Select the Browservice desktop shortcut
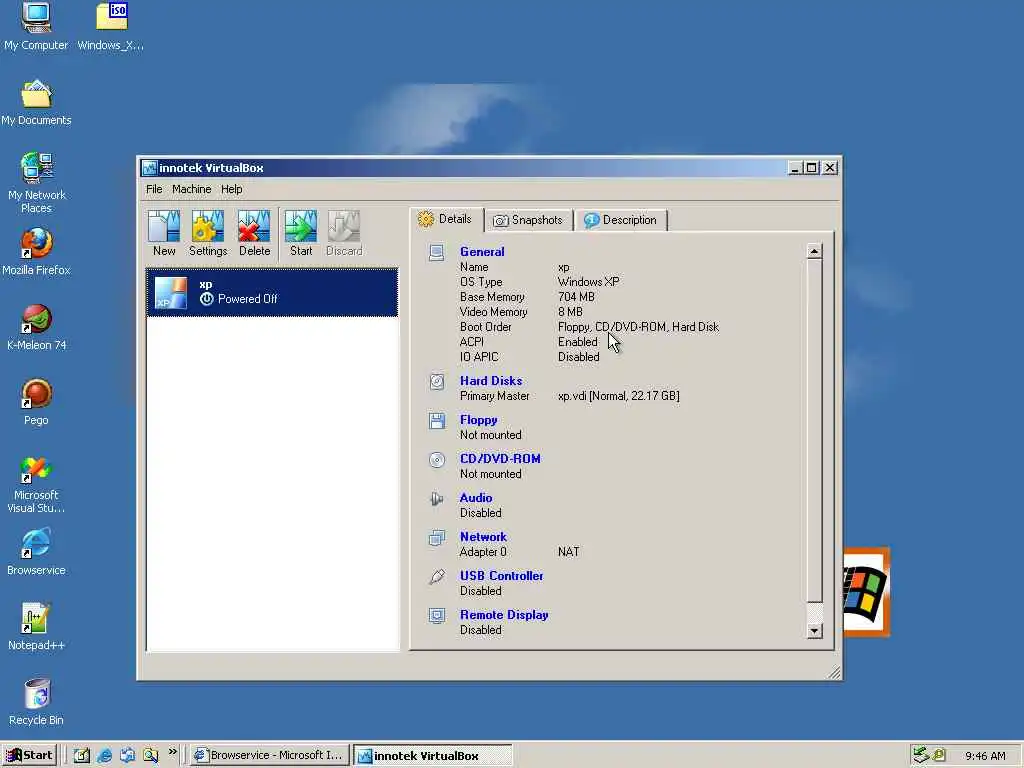Image resolution: width=1024 pixels, height=768 pixels. pyautogui.click(x=36, y=552)
